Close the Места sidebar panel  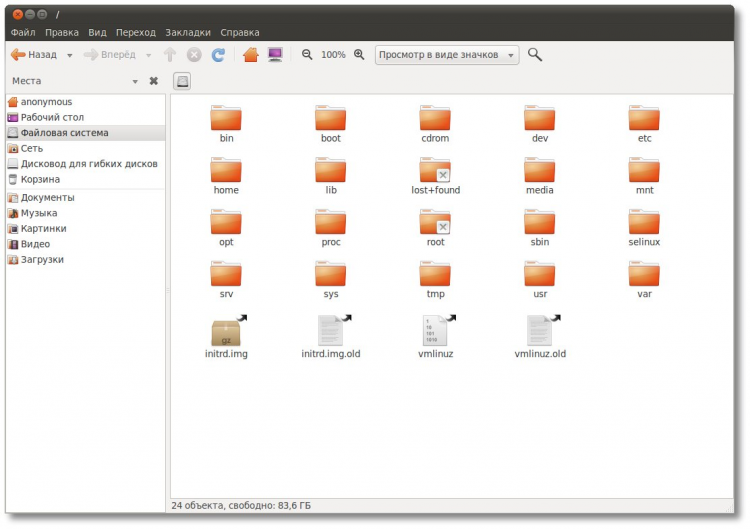pos(154,81)
